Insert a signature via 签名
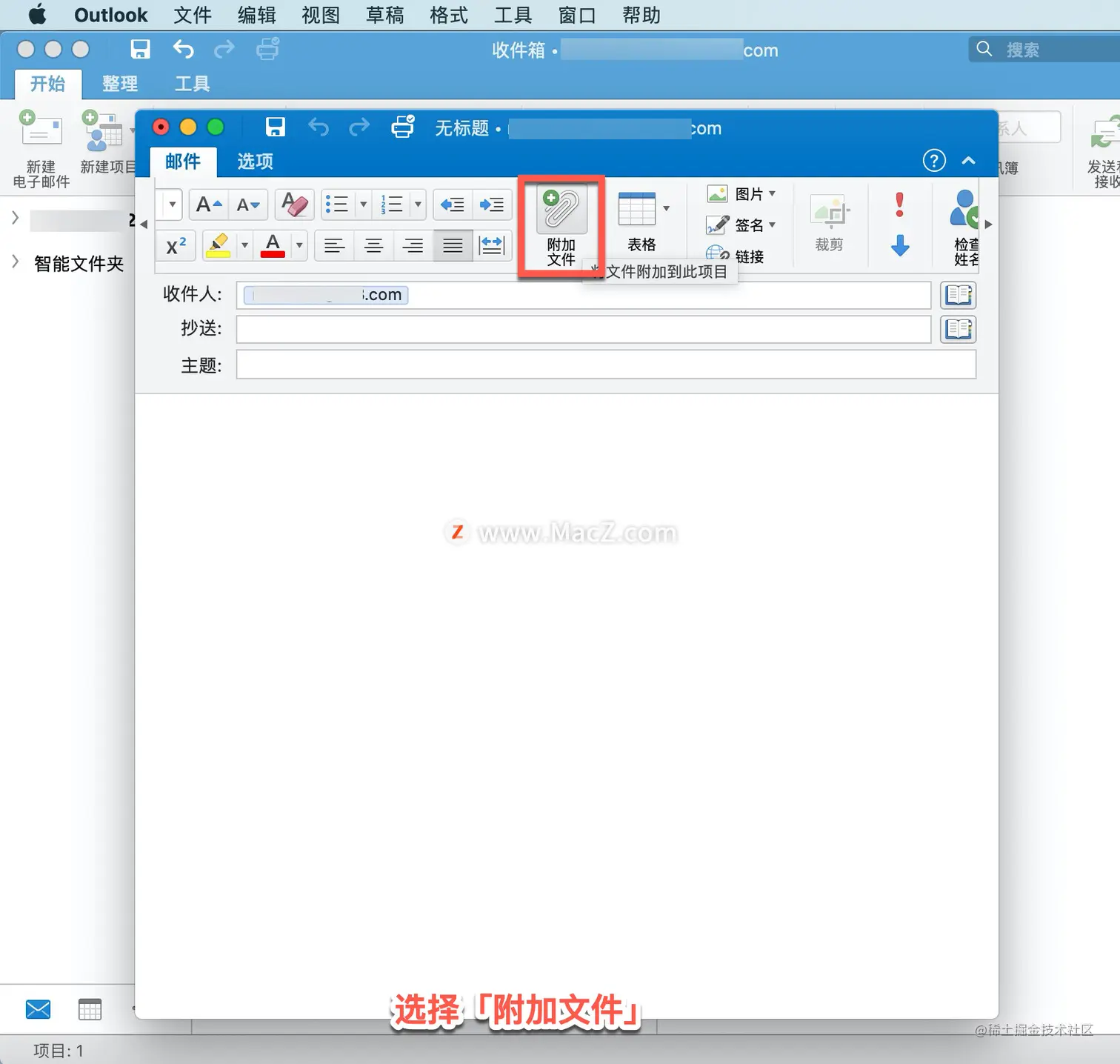Viewport: 1120px width, 1064px height. 735,225
